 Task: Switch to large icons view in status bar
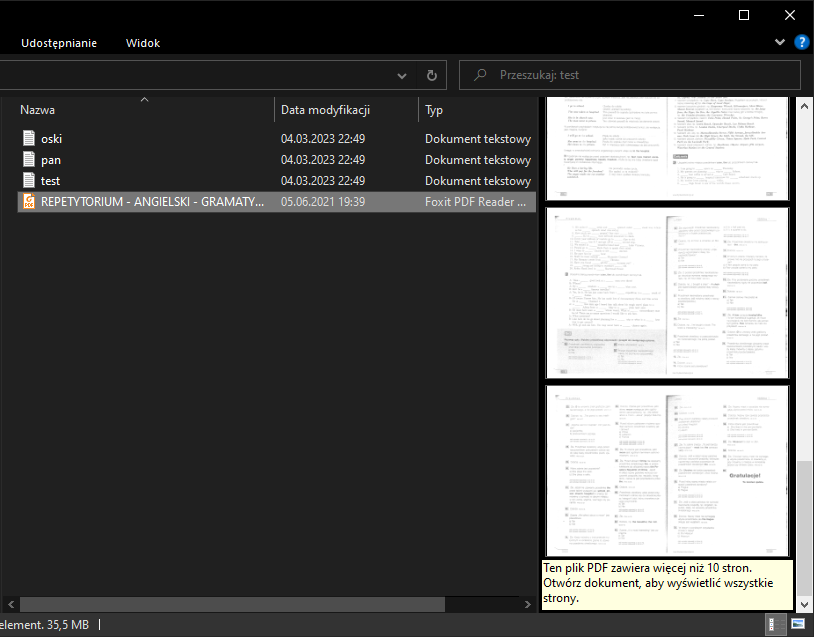(797, 624)
